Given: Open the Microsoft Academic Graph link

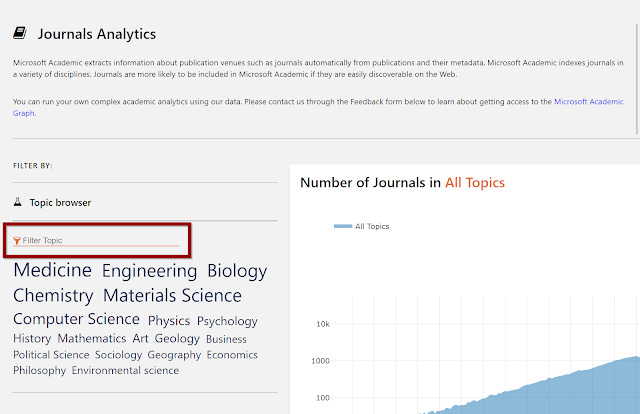Looking at the screenshot, I should [588, 101].
